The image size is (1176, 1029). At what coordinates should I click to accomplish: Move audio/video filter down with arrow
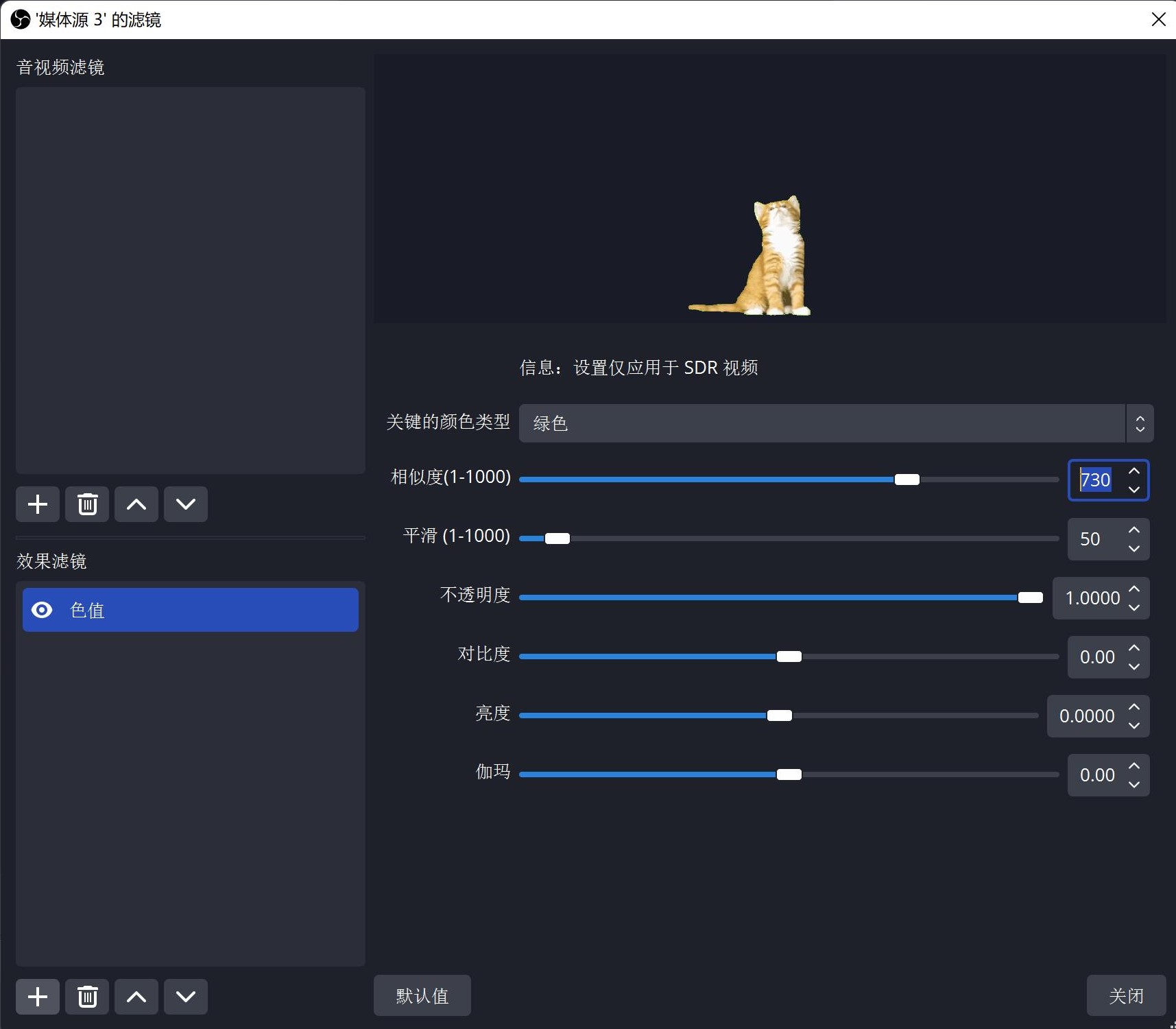point(186,505)
